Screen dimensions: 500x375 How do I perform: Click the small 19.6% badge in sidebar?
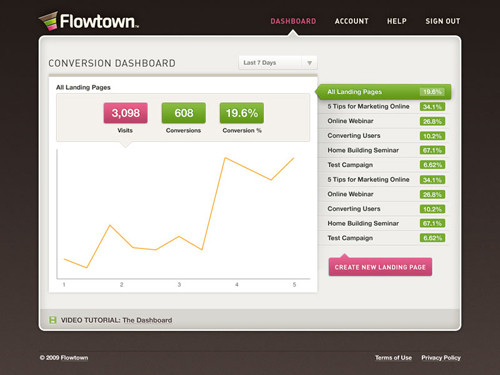(432, 92)
